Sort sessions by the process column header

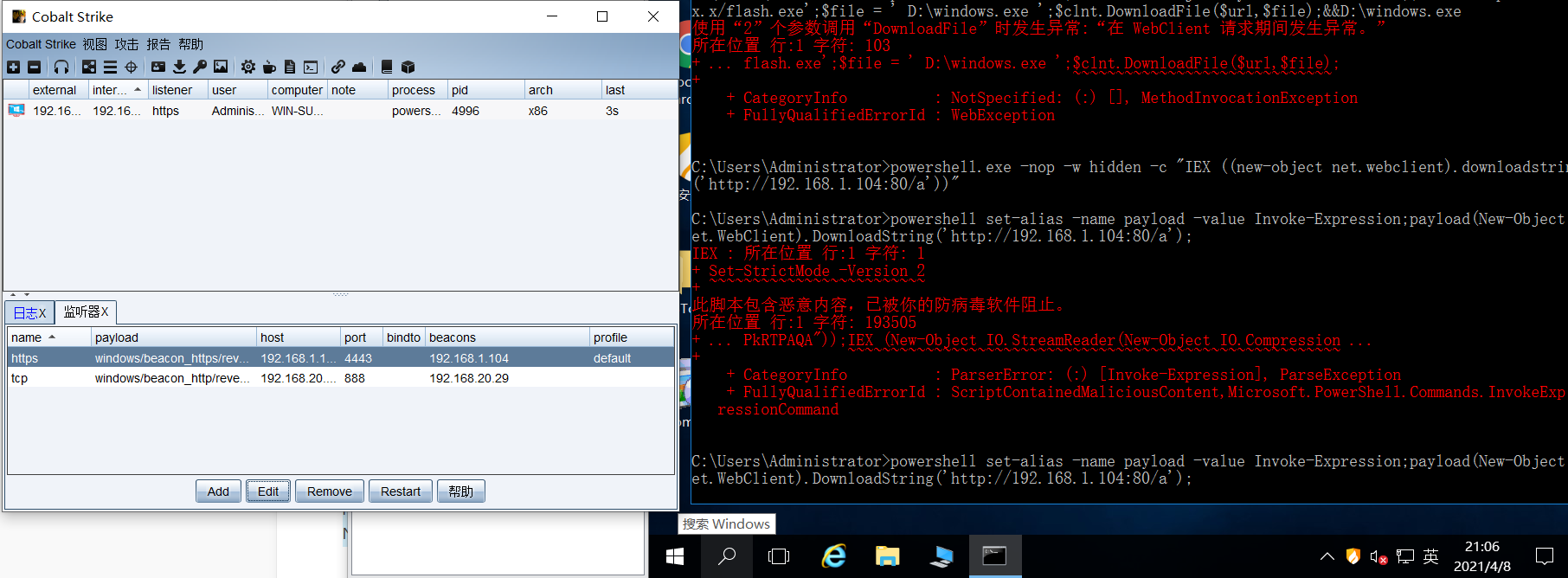click(418, 90)
